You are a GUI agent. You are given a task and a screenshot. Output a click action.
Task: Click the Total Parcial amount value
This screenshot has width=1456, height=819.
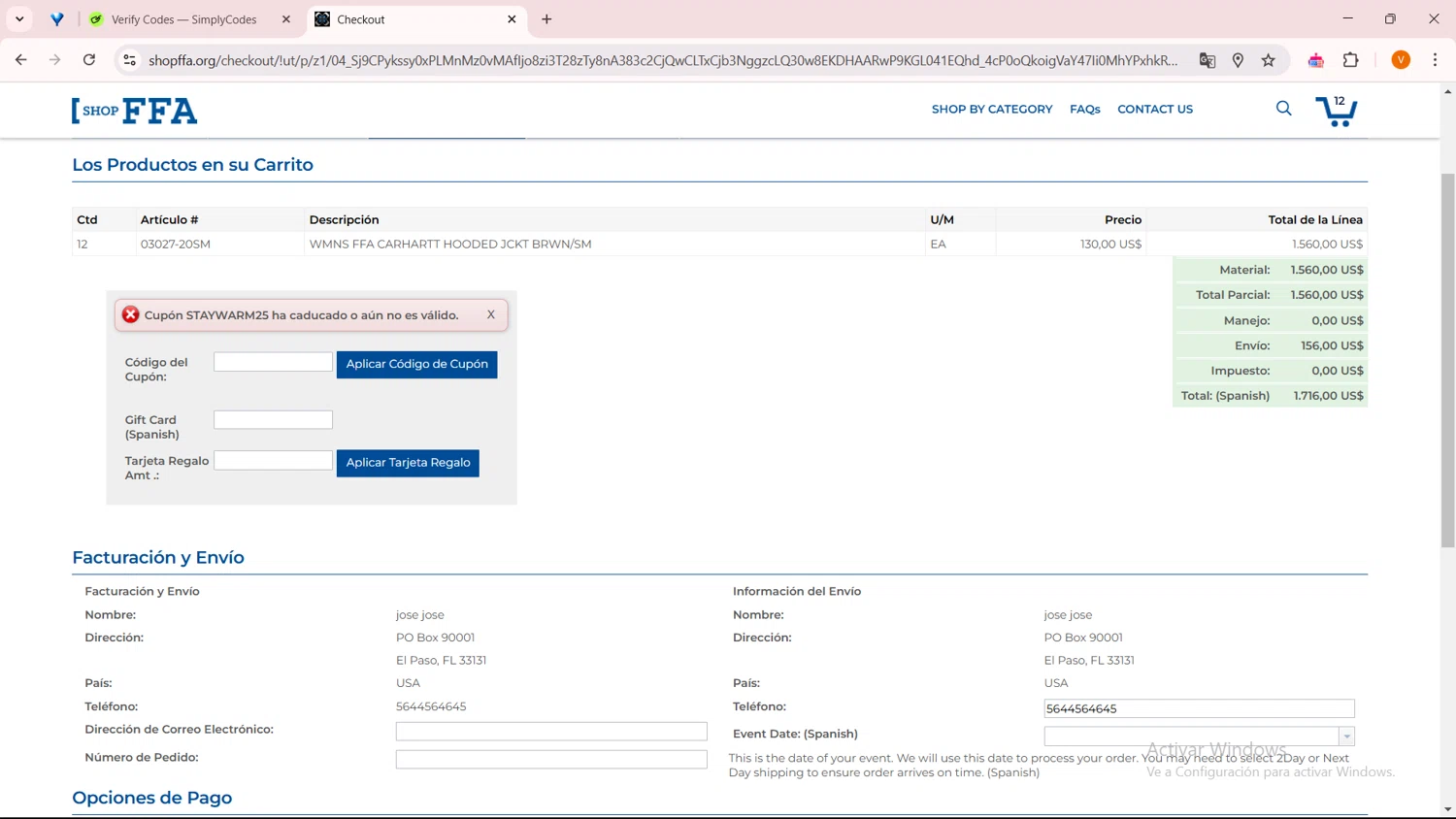coord(1327,295)
